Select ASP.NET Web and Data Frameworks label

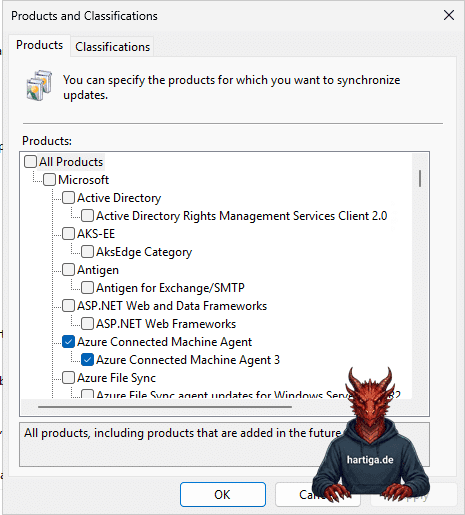click(172, 306)
